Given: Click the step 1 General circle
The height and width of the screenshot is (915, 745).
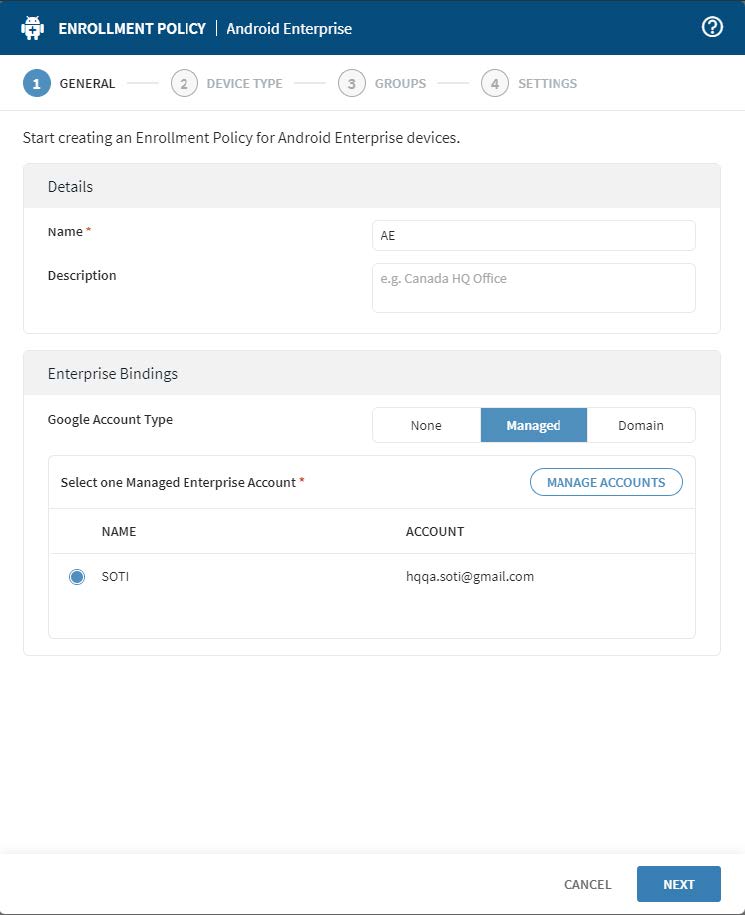Looking at the screenshot, I should pyautogui.click(x=37, y=84).
